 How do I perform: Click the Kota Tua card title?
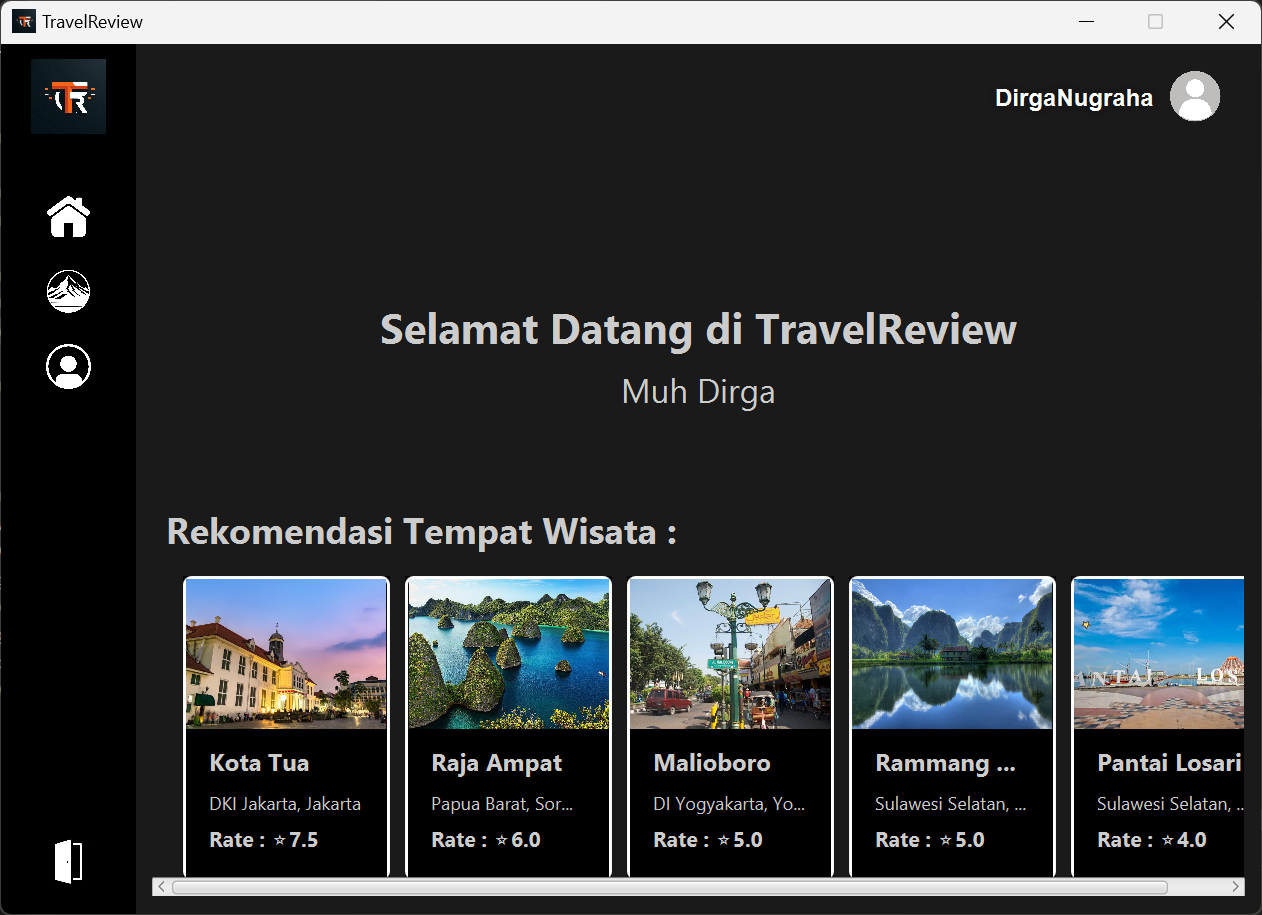coord(259,763)
